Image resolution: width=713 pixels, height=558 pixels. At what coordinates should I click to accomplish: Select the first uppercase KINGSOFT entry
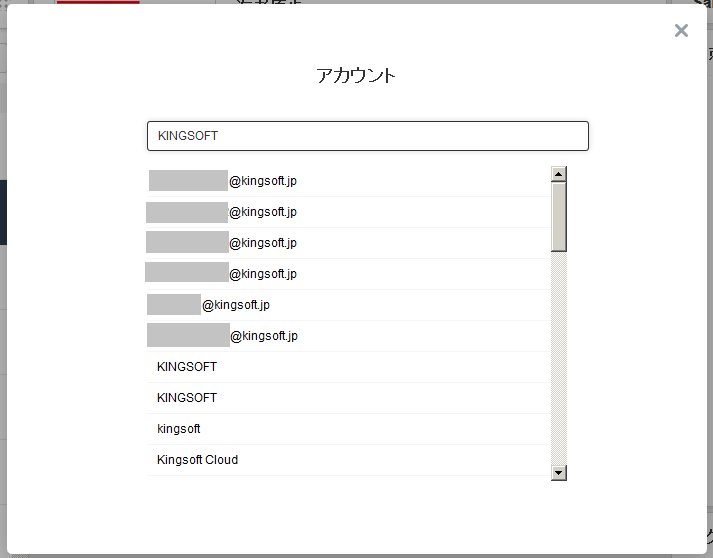187,367
